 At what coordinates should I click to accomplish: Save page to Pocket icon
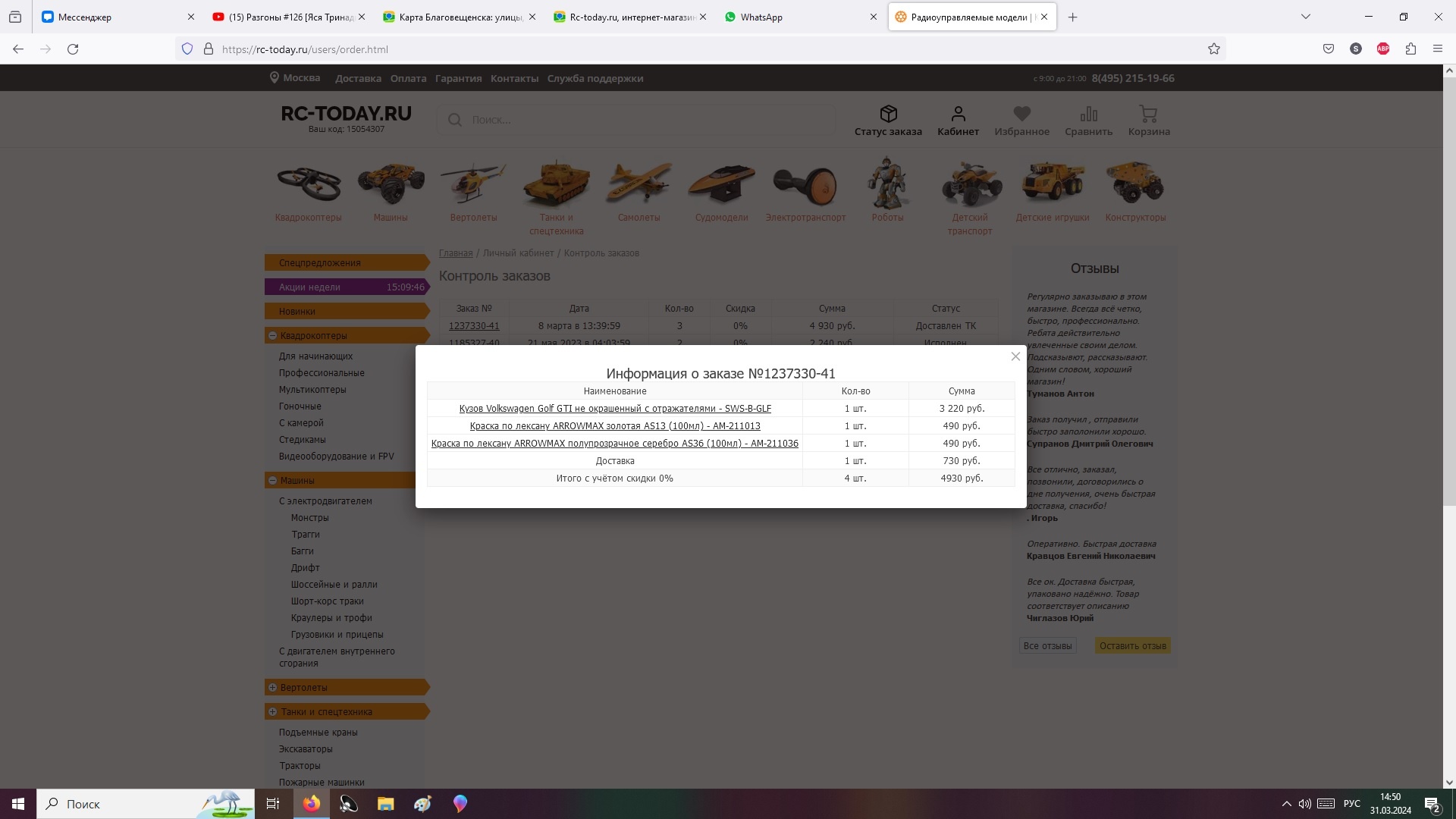(1329, 49)
